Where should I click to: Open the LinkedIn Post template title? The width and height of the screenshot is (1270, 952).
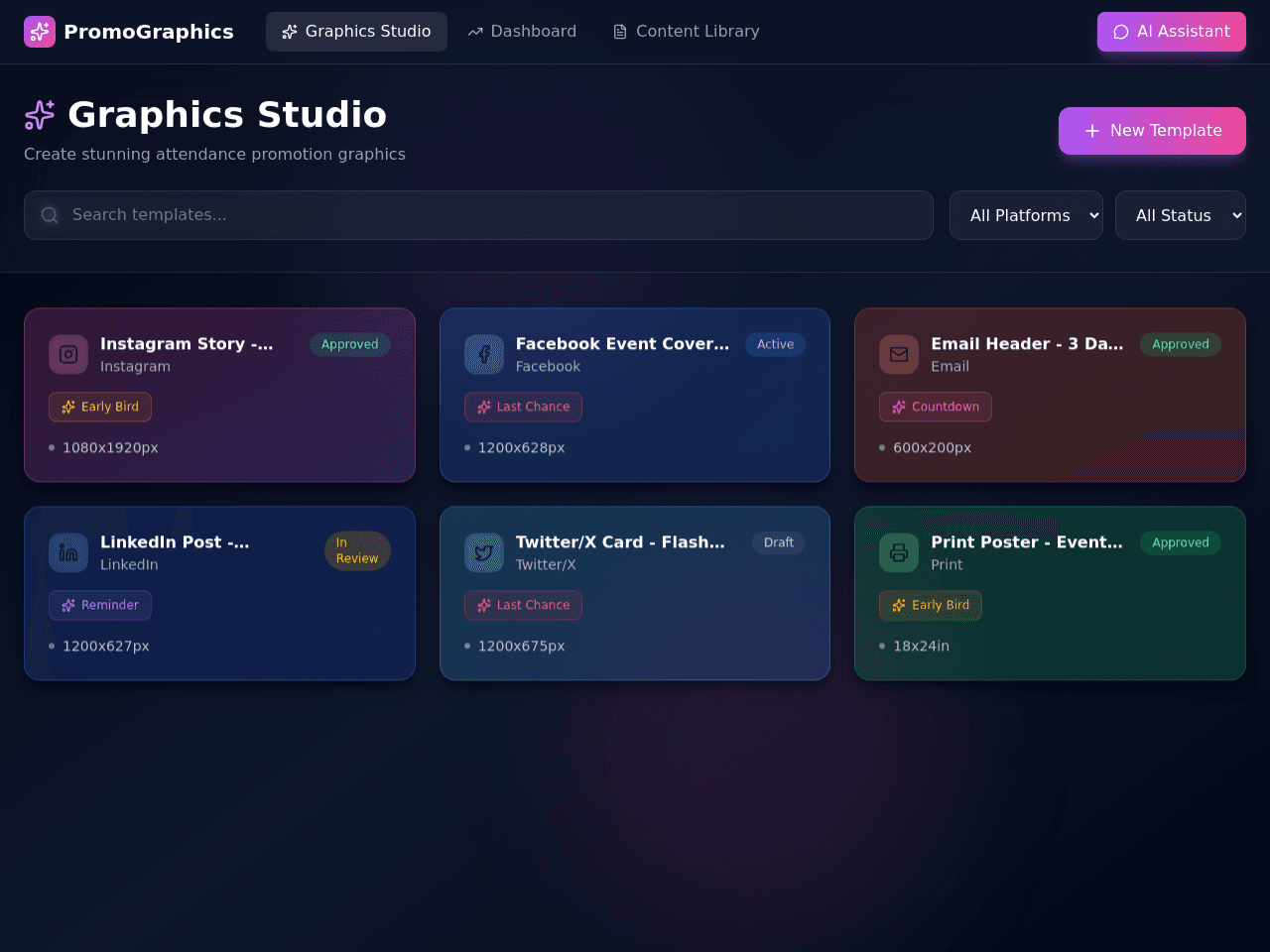[x=175, y=542]
